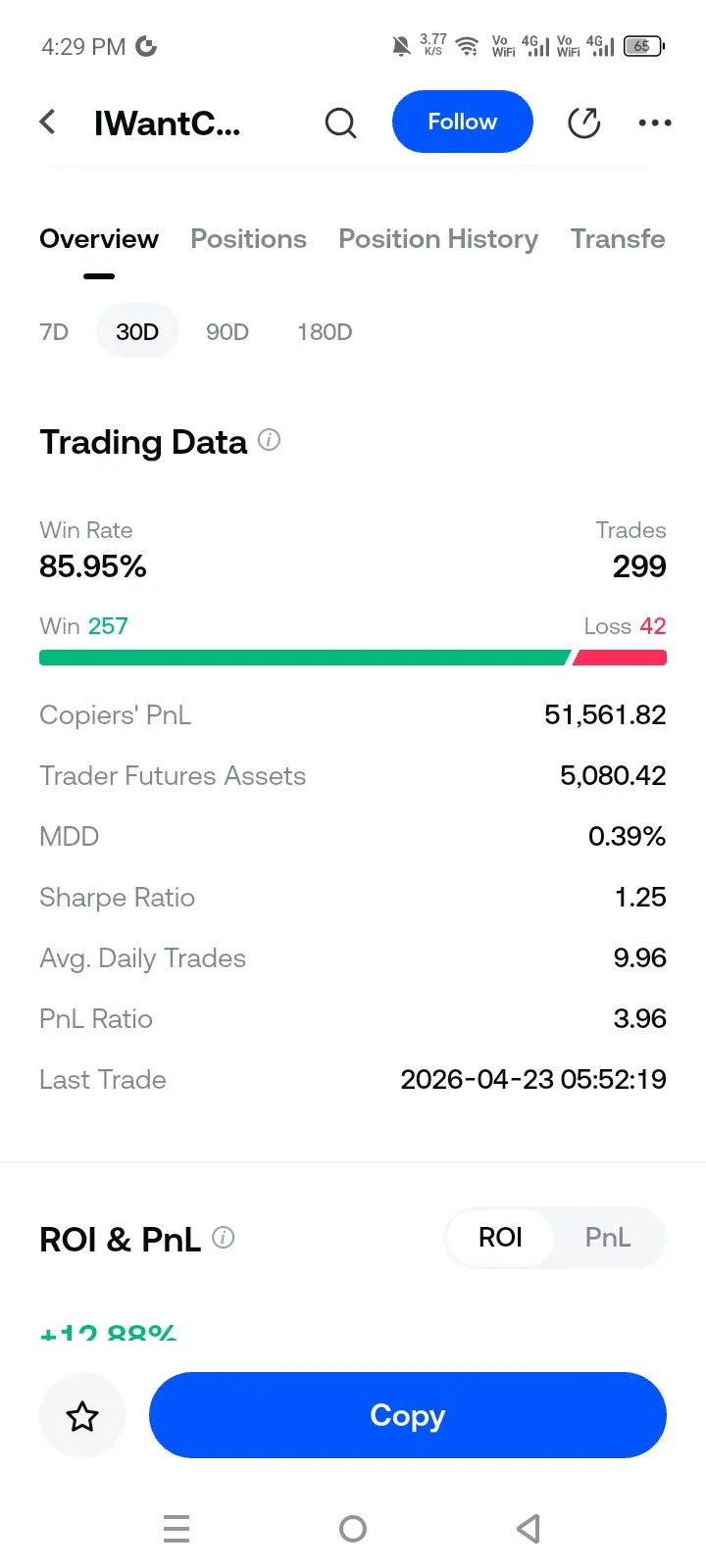Tap the back arrow icon
Viewport: 706px width, 1568px height.
click(x=47, y=122)
